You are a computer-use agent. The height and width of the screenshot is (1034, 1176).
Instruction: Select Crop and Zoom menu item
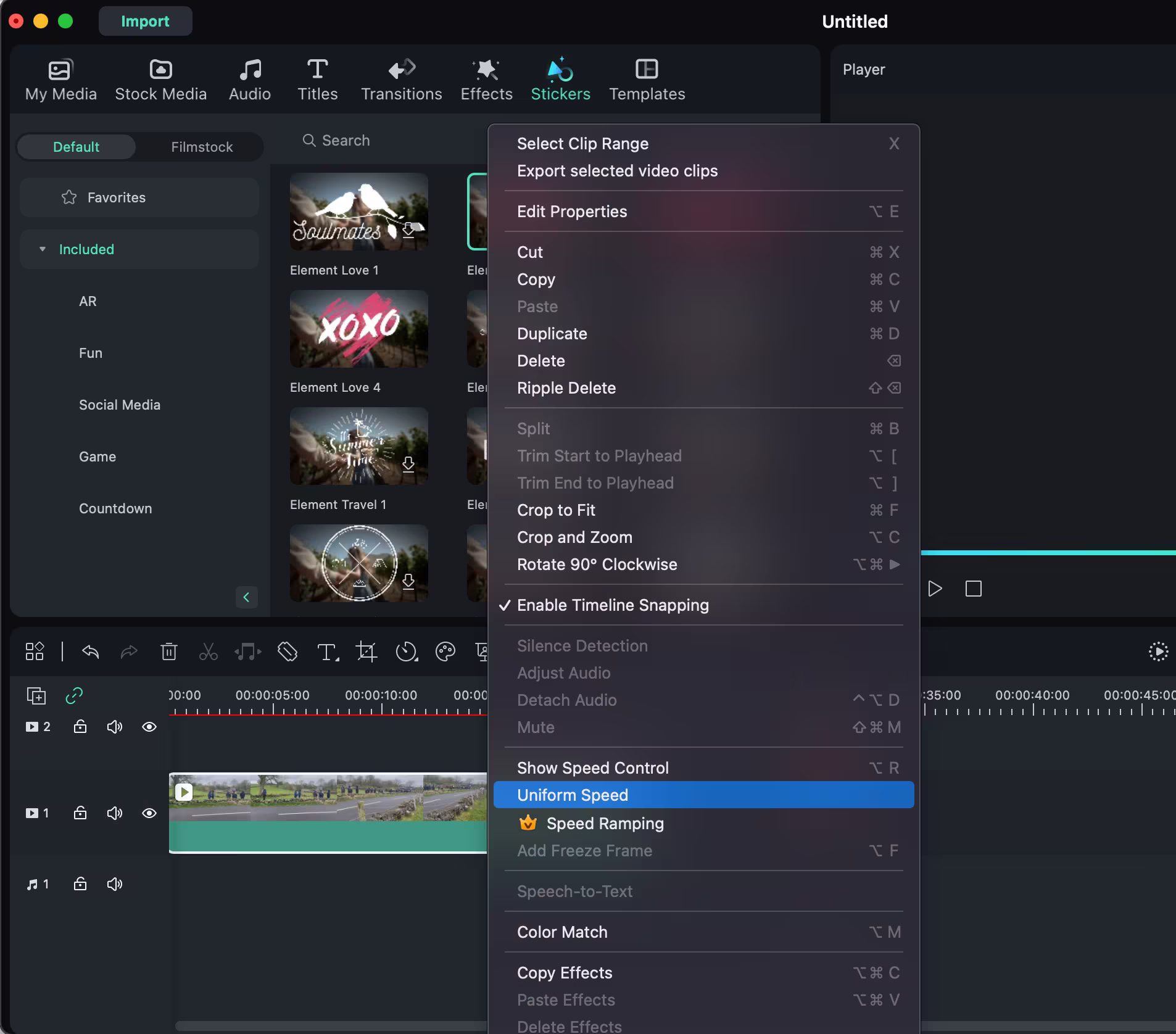574,537
